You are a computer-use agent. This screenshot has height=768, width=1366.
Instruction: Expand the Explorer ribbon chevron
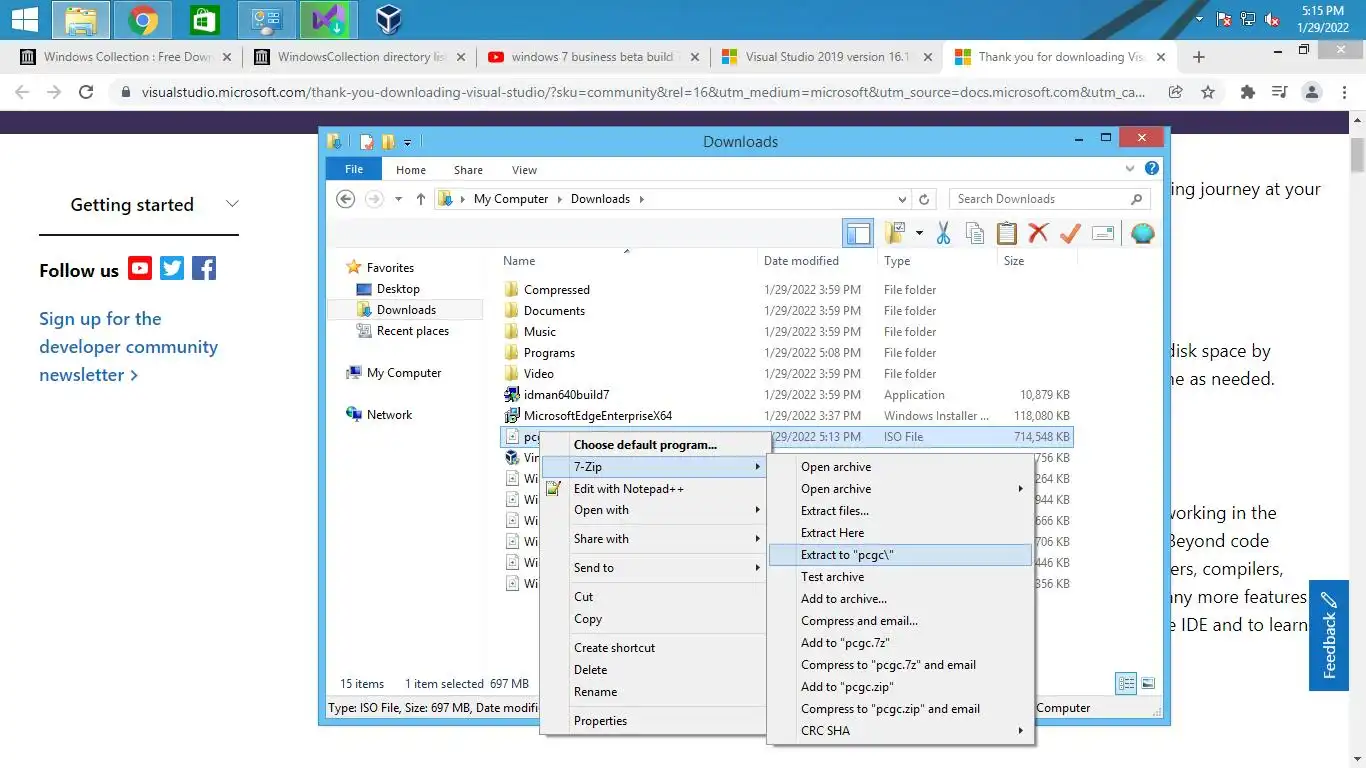(x=1131, y=169)
